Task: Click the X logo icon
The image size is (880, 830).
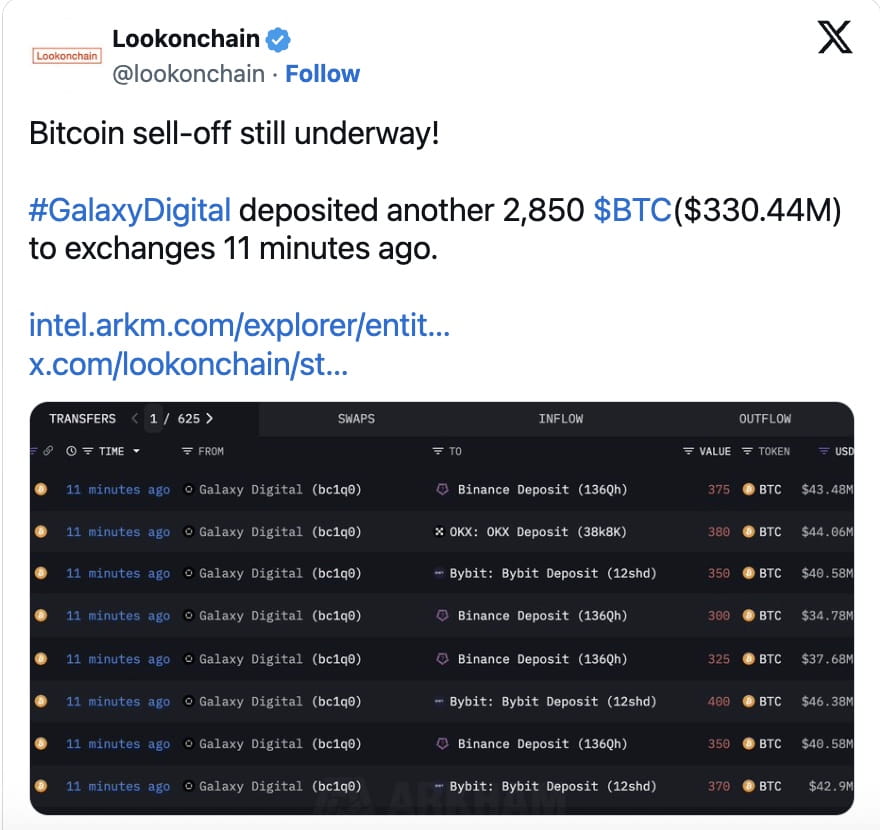Action: click(x=835, y=38)
